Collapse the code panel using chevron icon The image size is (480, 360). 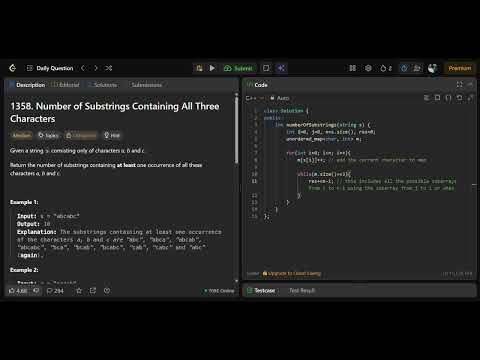coord(470,85)
